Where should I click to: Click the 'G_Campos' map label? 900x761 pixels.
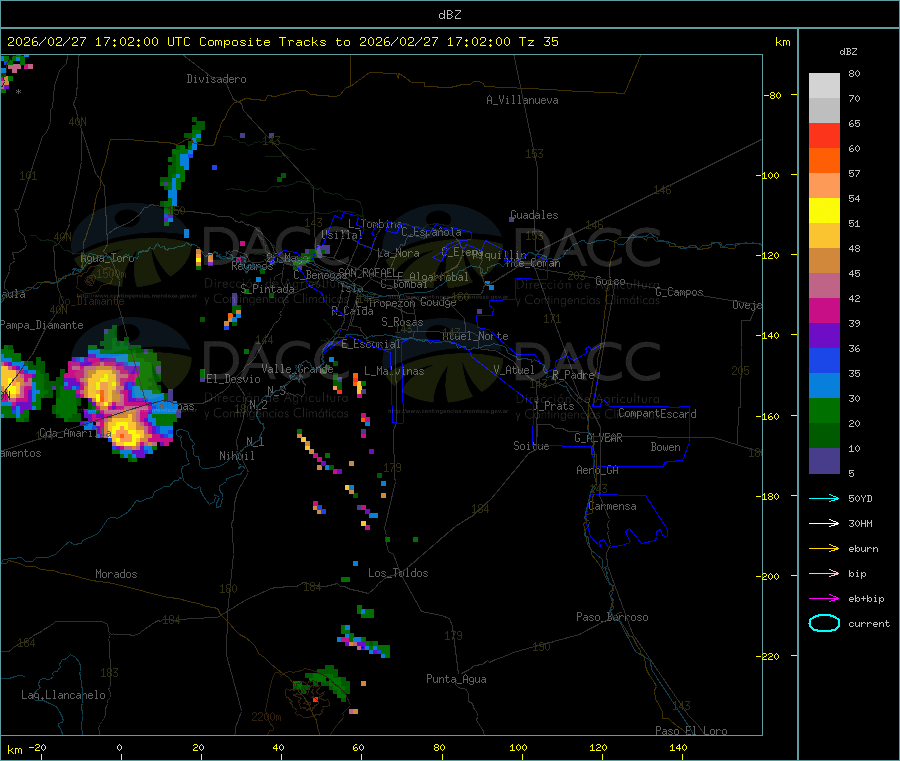coord(679,292)
